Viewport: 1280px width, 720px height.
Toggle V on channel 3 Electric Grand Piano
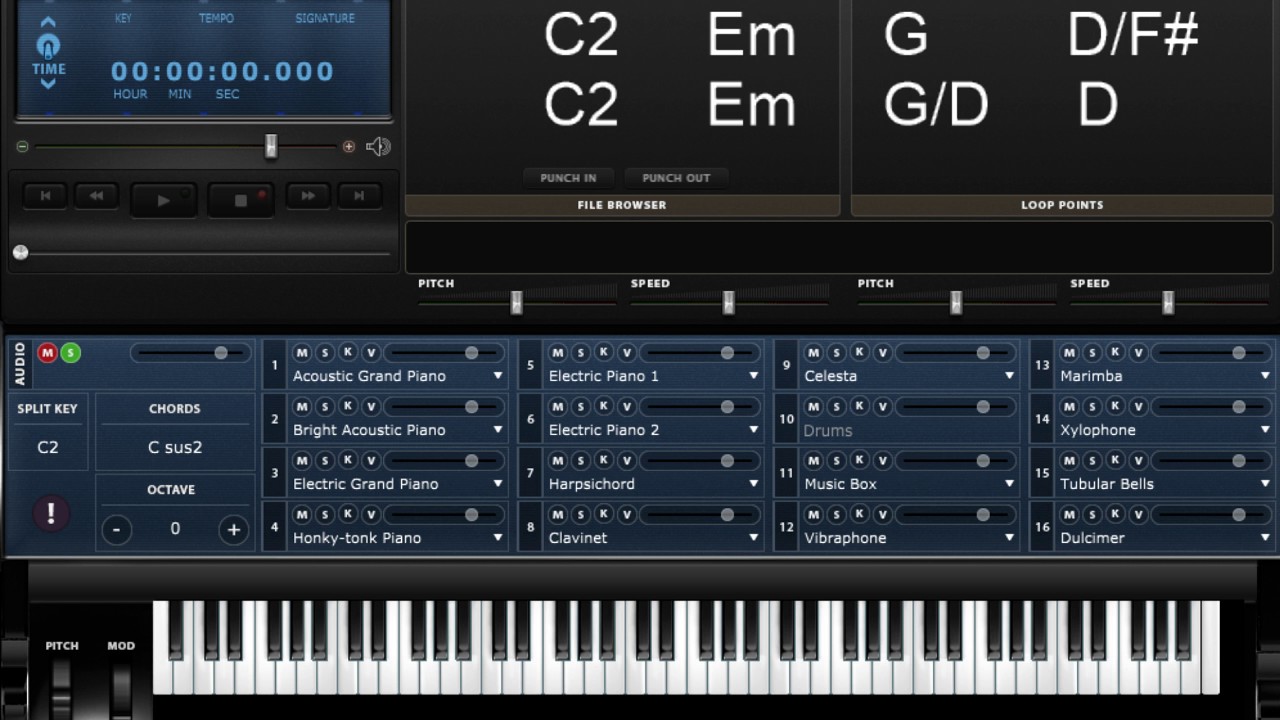(371, 461)
